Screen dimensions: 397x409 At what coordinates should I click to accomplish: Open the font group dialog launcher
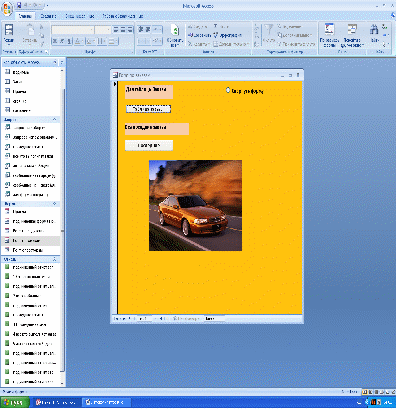pyautogui.click(x=131, y=52)
